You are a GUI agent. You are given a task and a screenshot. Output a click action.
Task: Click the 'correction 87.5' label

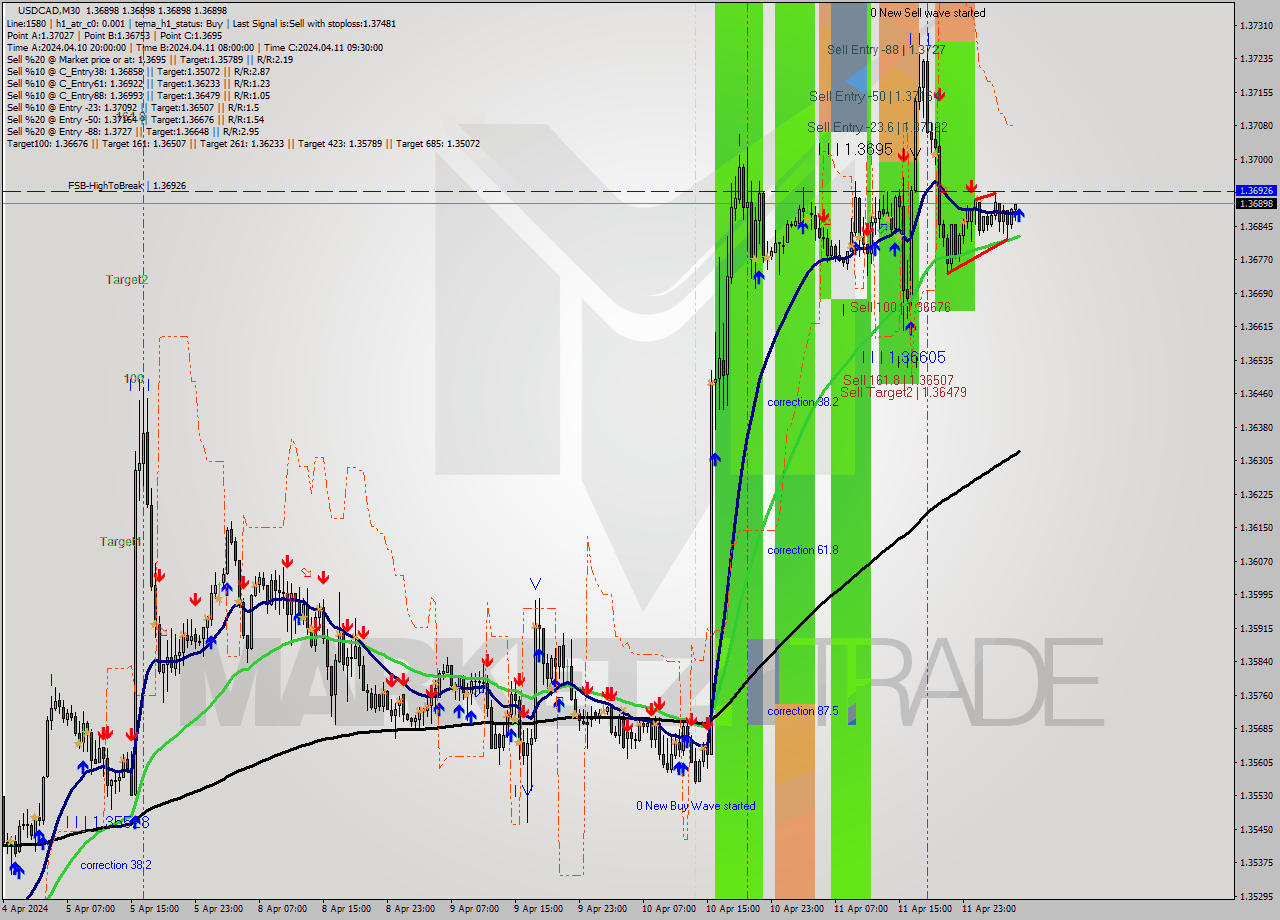tap(802, 711)
